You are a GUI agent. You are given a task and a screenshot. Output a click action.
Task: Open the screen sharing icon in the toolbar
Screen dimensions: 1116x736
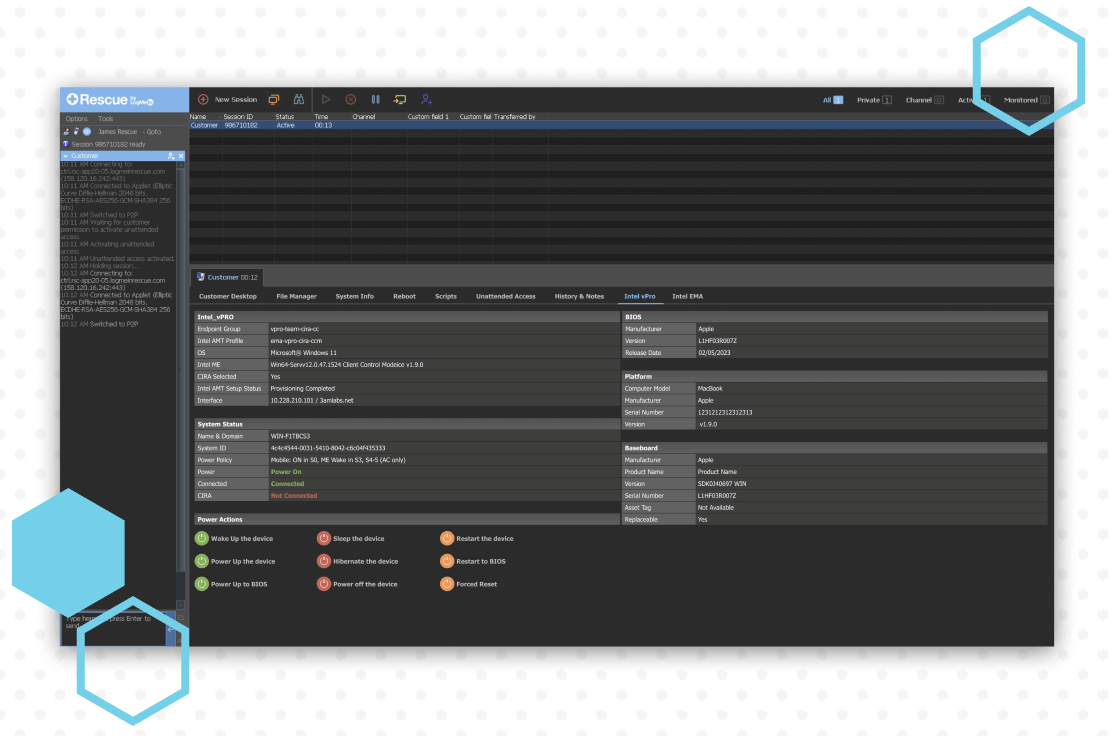coord(273,99)
